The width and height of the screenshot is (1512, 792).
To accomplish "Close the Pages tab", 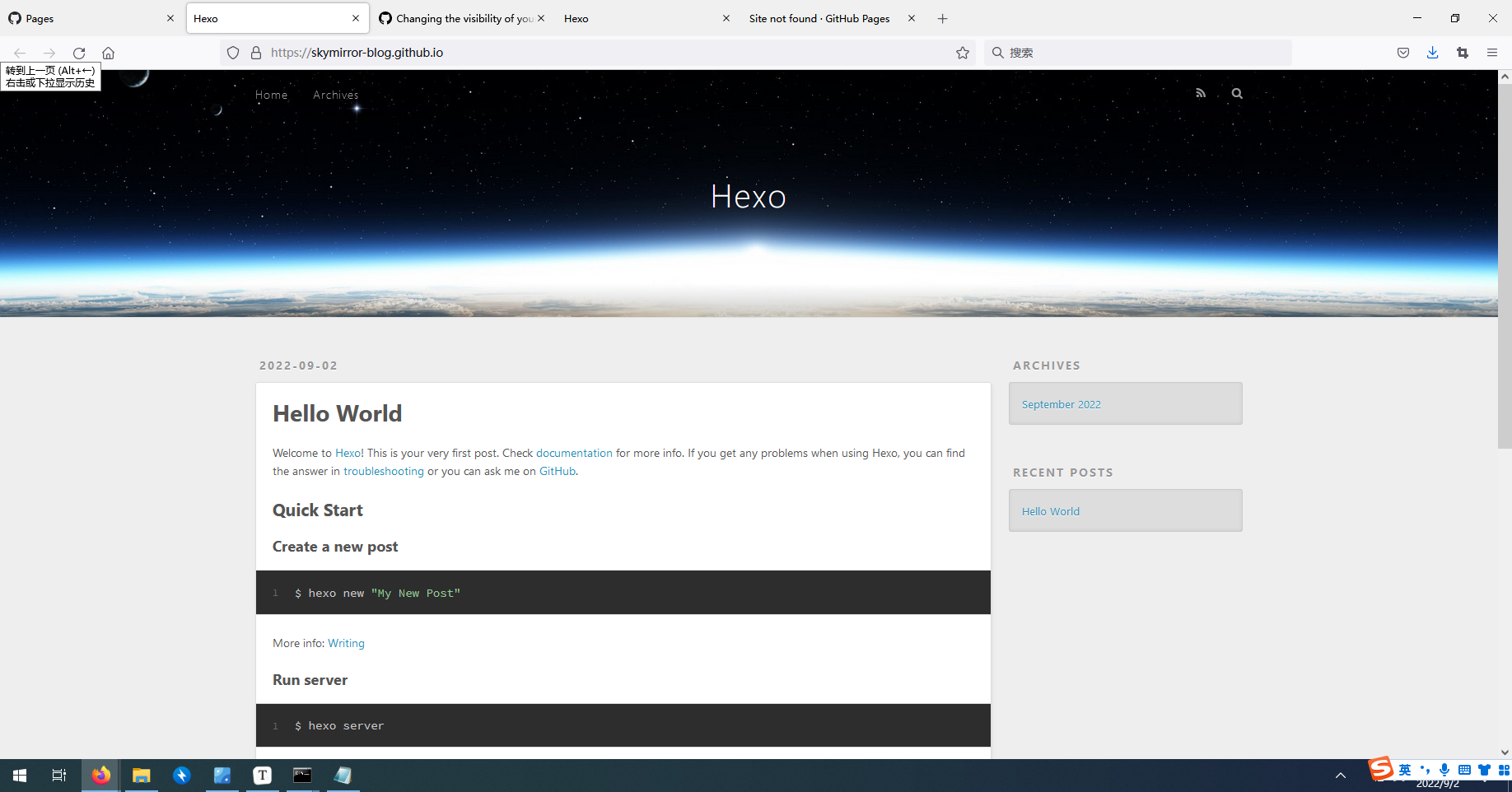I will coord(170,18).
